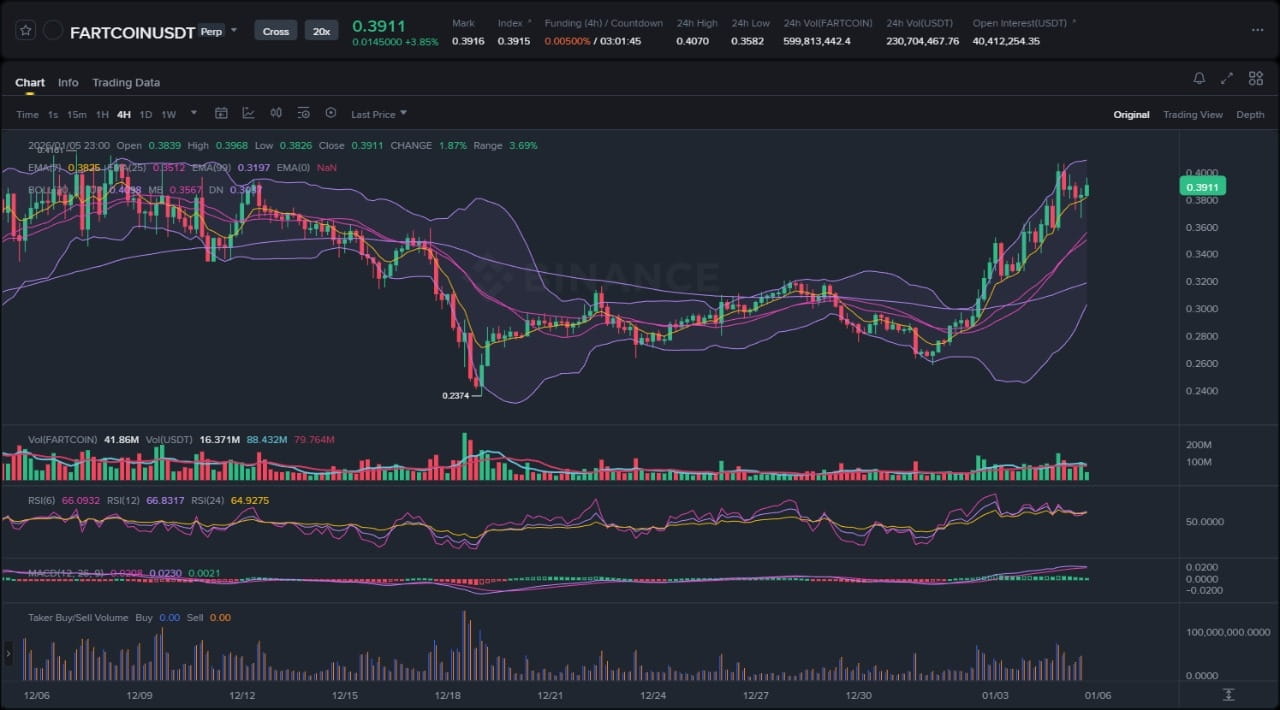Expand the FARTCOINUSDT pair selector arrow
1280x710 pixels.
(234, 31)
